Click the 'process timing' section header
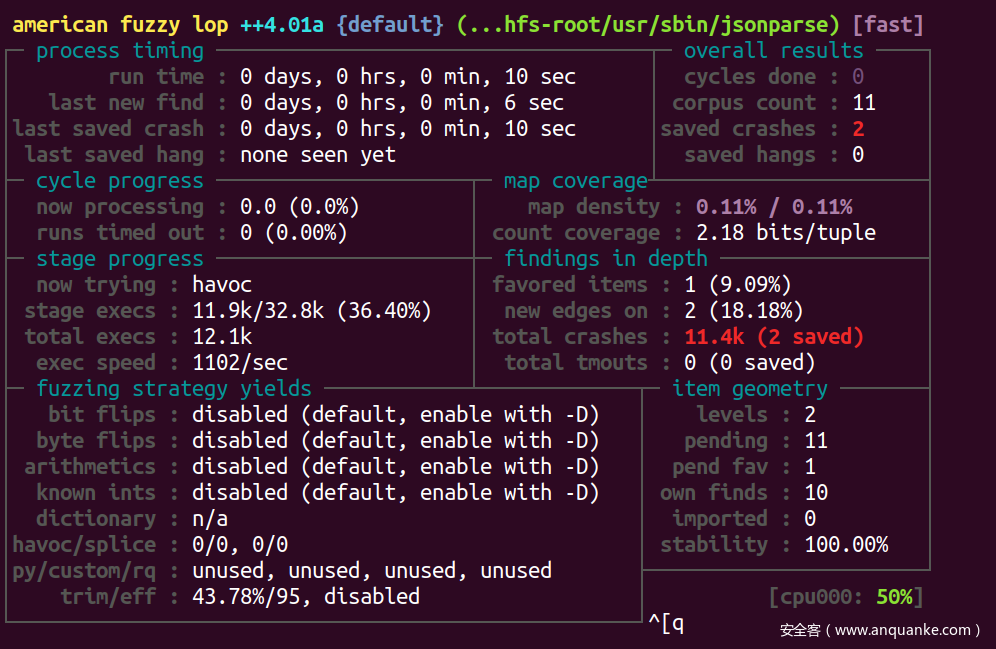The width and height of the screenshot is (996, 649). point(119,51)
